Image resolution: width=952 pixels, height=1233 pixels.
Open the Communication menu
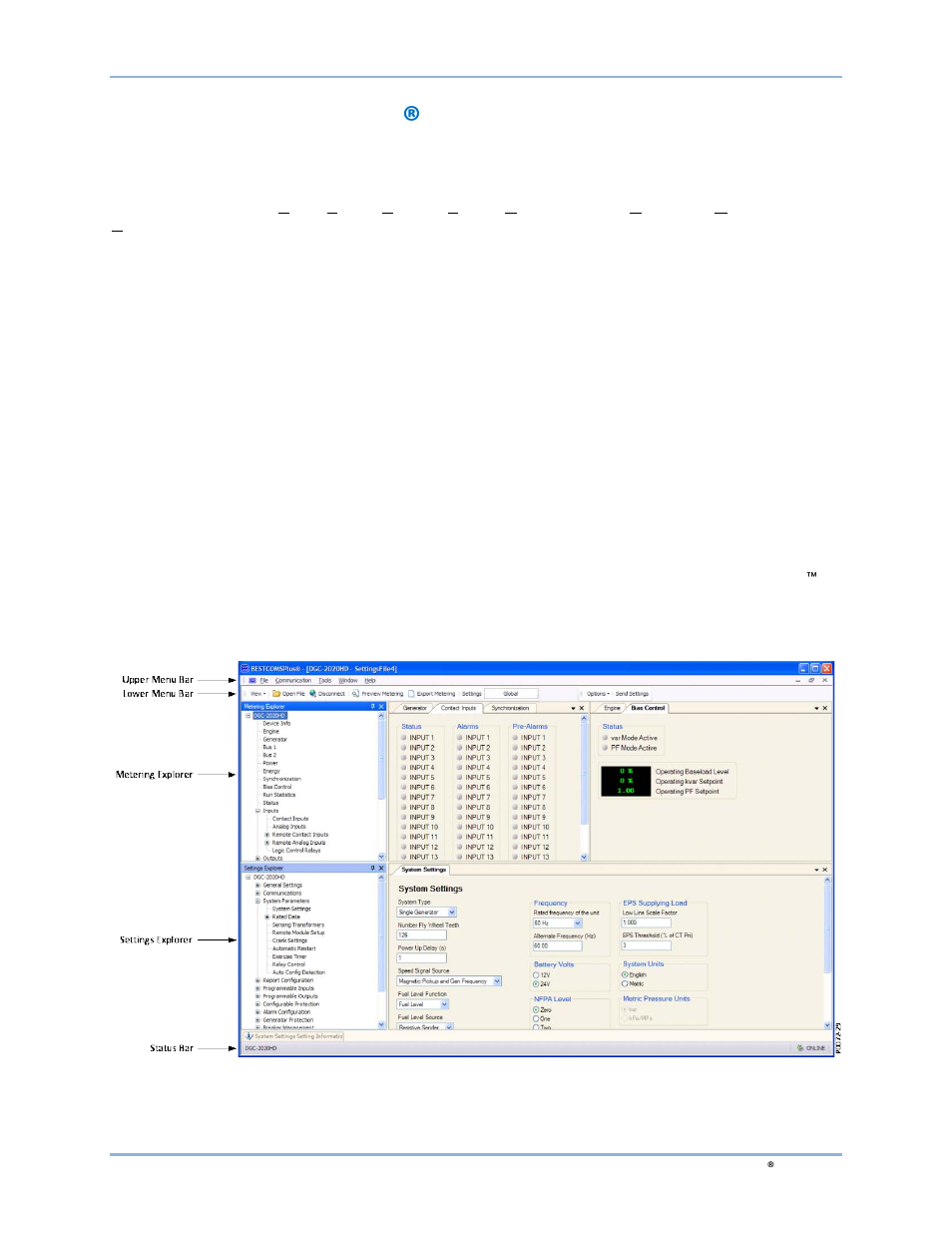(293, 680)
